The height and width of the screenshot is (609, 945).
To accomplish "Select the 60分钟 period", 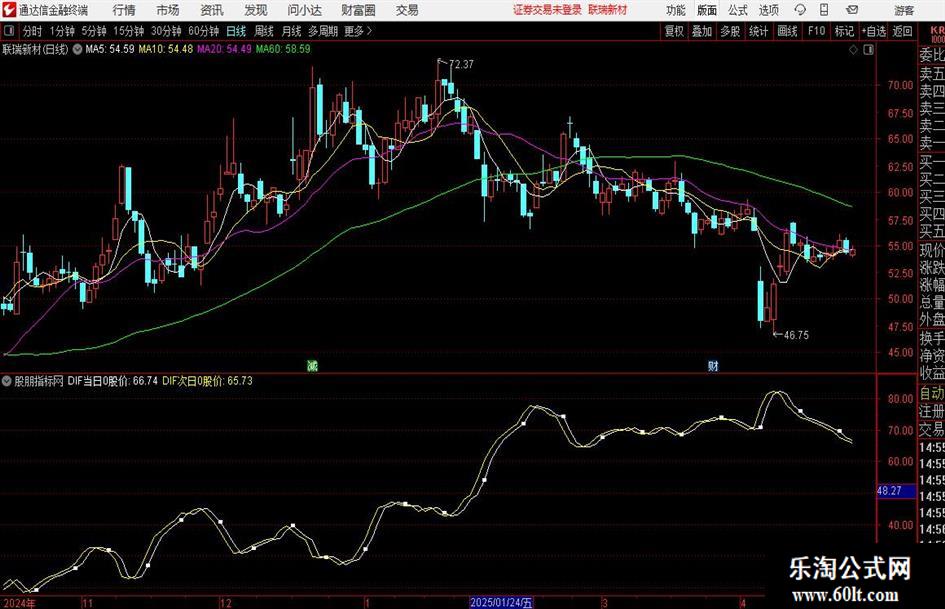I will (203, 31).
